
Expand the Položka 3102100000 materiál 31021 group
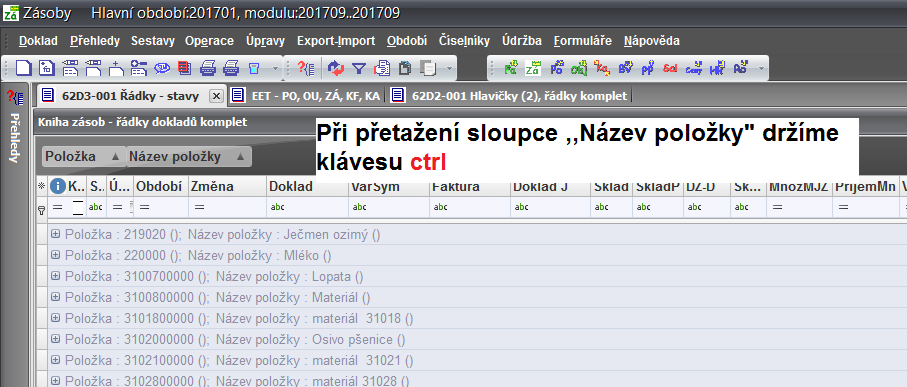[56, 359]
